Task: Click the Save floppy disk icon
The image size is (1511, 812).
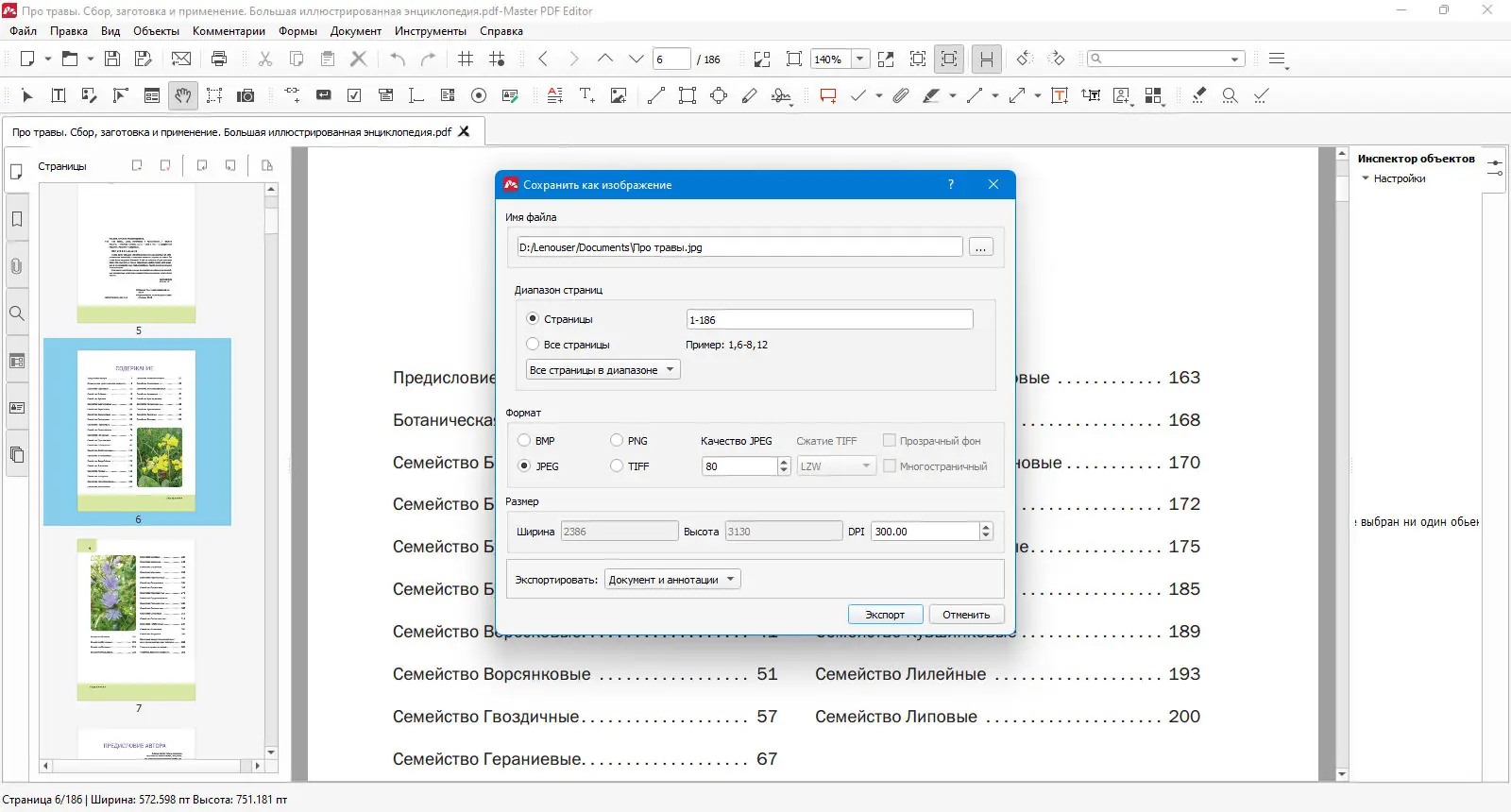Action: coord(112,59)
